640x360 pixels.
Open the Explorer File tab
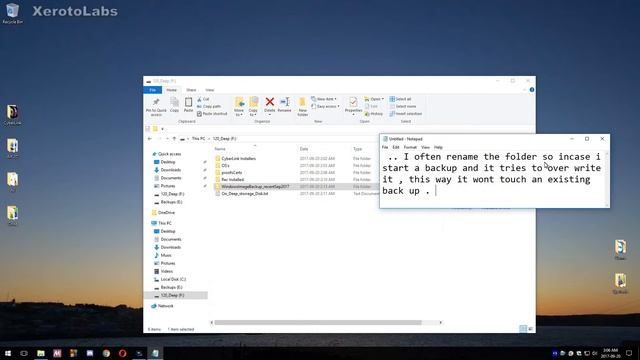coord(153,90)
